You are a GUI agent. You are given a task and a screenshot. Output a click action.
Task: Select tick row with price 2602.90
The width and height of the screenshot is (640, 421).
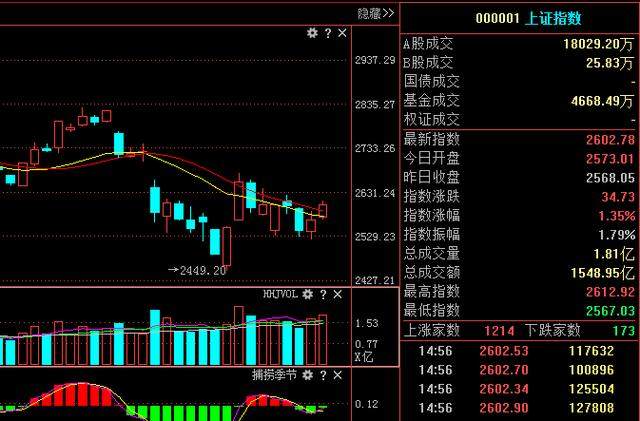pos(518,408)
